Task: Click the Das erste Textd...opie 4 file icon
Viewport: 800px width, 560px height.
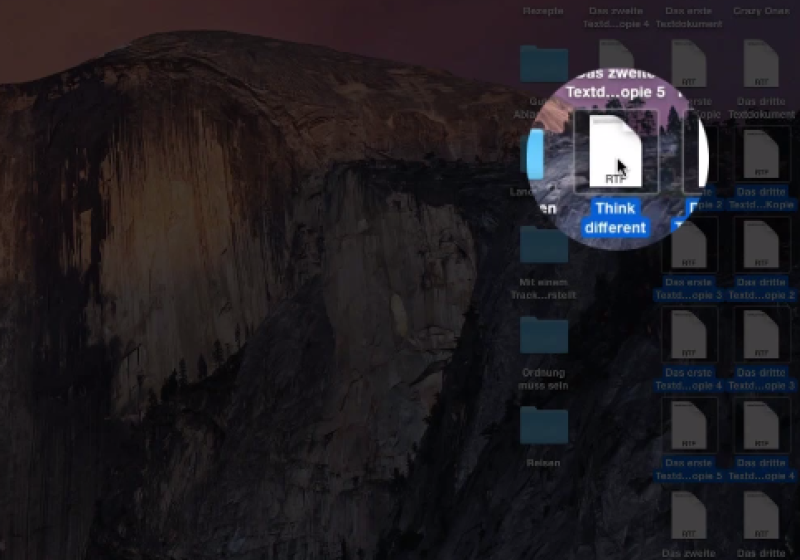Action: pyautogui.click(x=688, y=334)
